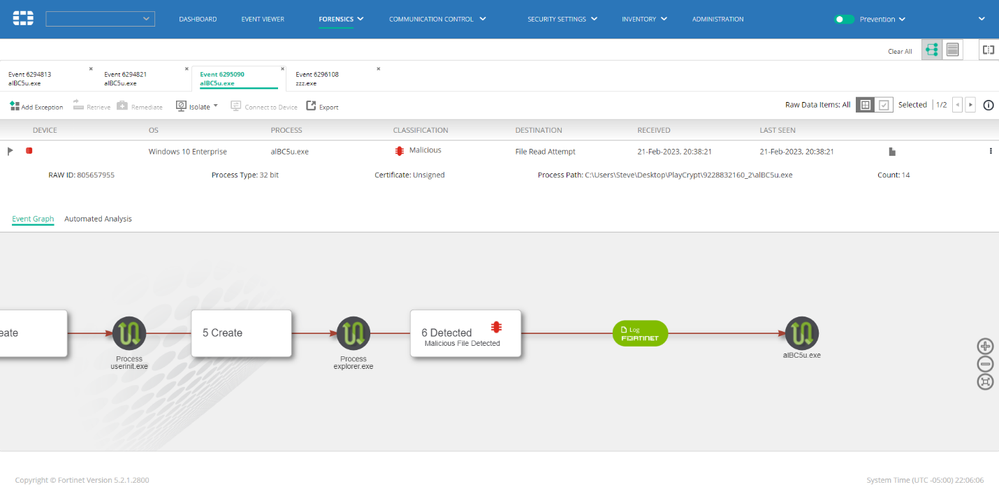Expand the Security Settings menu
Screen dimensions: 999x487
click(562, 19)
